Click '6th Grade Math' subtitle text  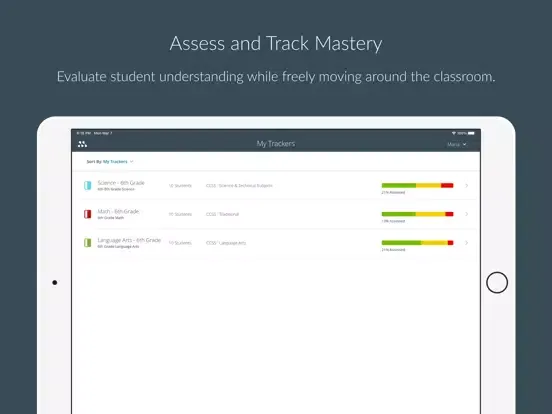pos(111,218)
